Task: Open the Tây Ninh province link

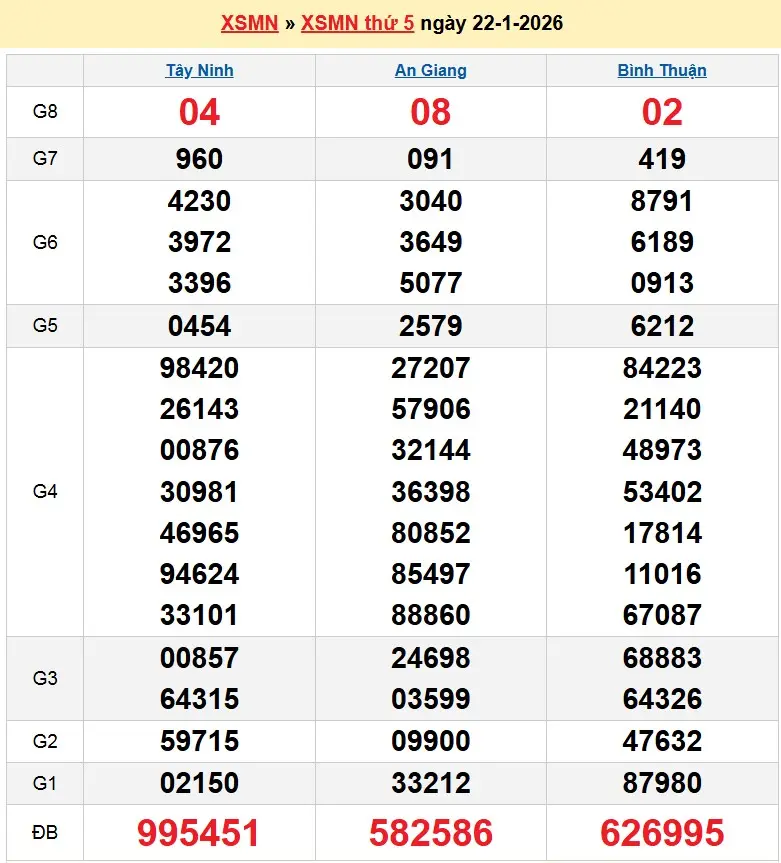Action: click(x=199, y=70)
